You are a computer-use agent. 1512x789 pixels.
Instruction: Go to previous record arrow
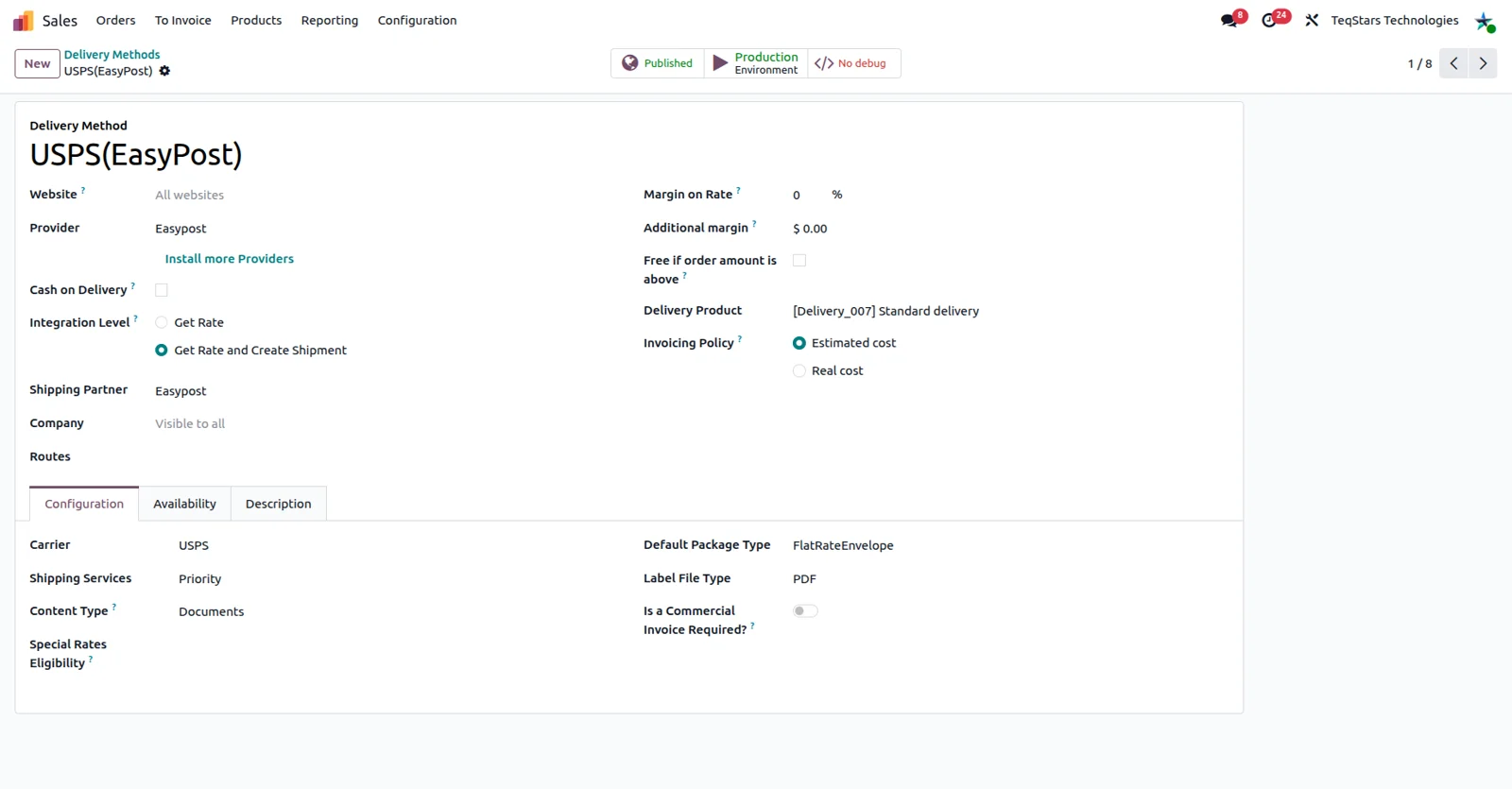point(1453,63)
